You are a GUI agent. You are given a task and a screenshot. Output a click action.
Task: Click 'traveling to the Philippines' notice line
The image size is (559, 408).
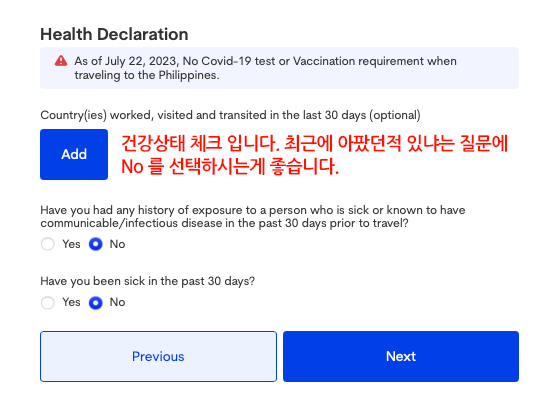(147, 75)
